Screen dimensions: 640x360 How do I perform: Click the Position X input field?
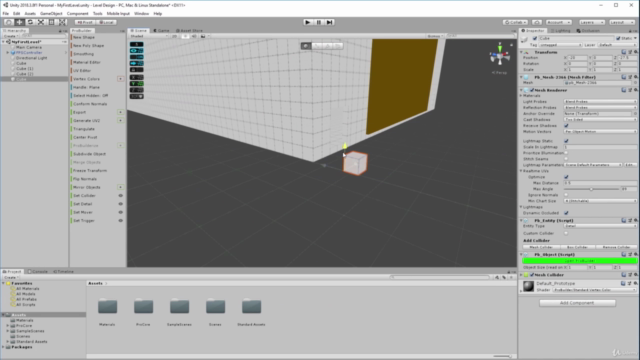tap(577, 58)
